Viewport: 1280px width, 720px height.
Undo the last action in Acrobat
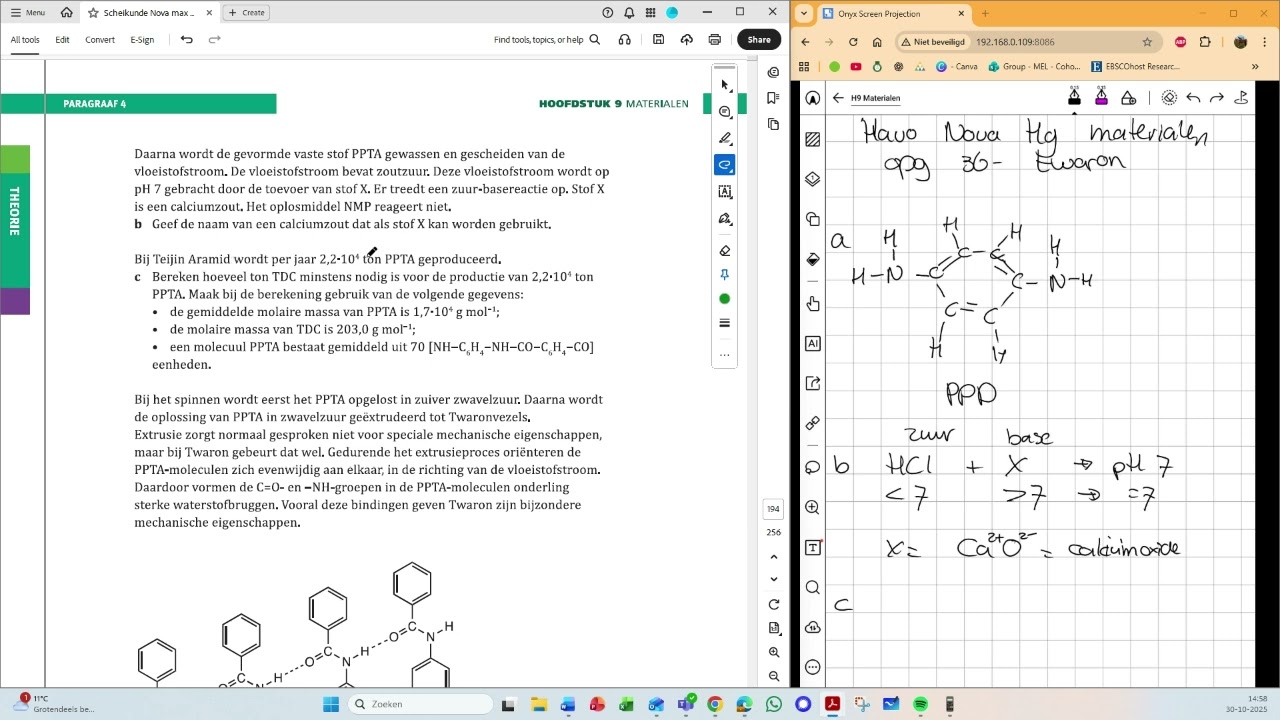point(186,40)
